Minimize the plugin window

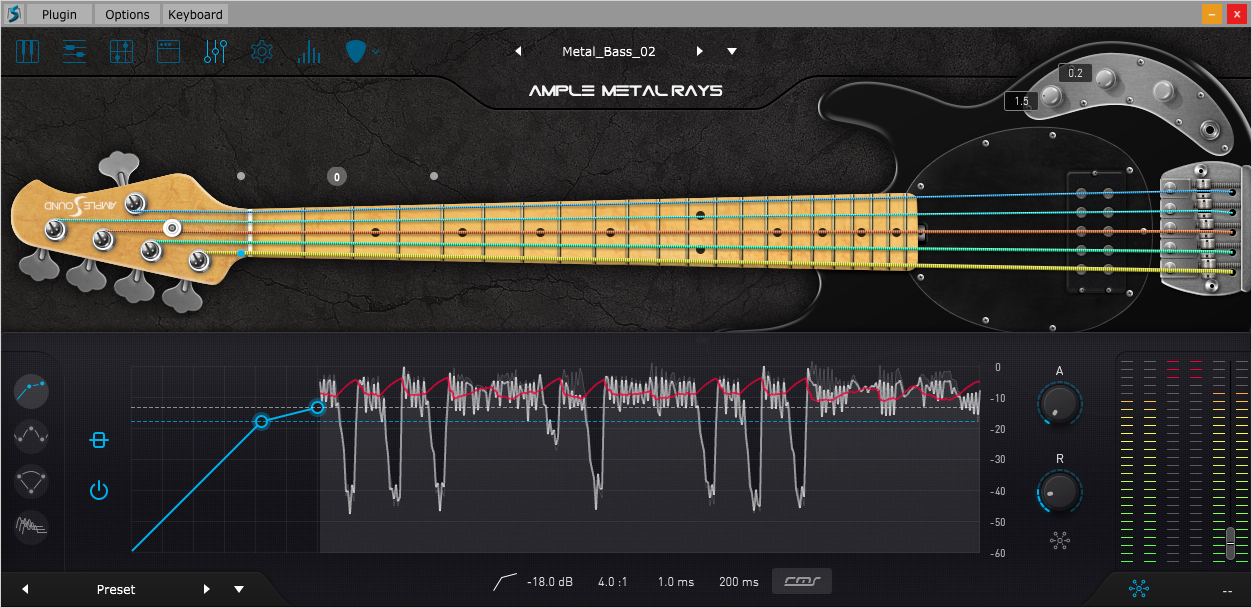[1211, 14]
